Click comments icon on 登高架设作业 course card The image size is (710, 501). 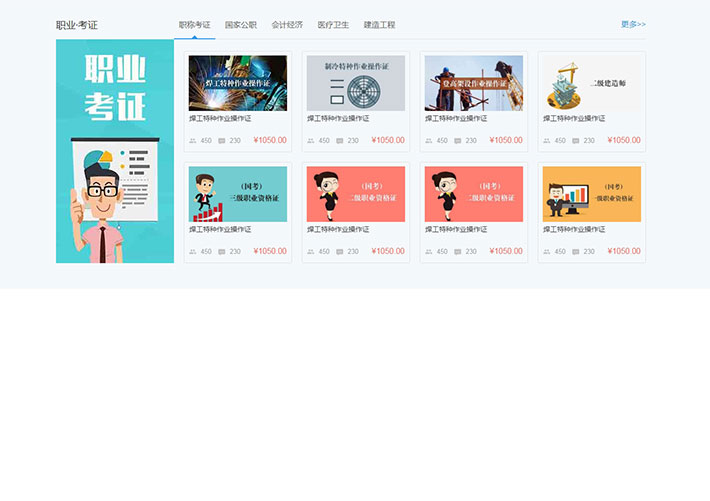(x=458, y=141)
